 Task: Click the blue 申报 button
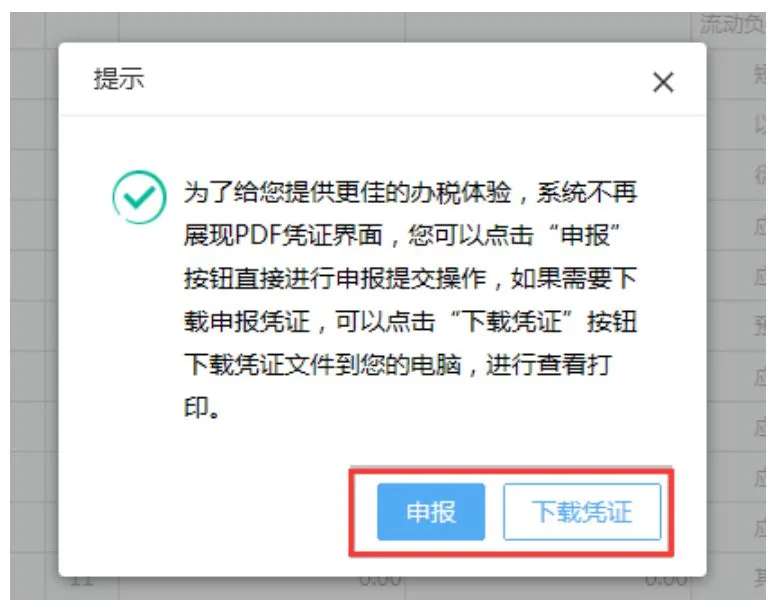click(431, 512)
